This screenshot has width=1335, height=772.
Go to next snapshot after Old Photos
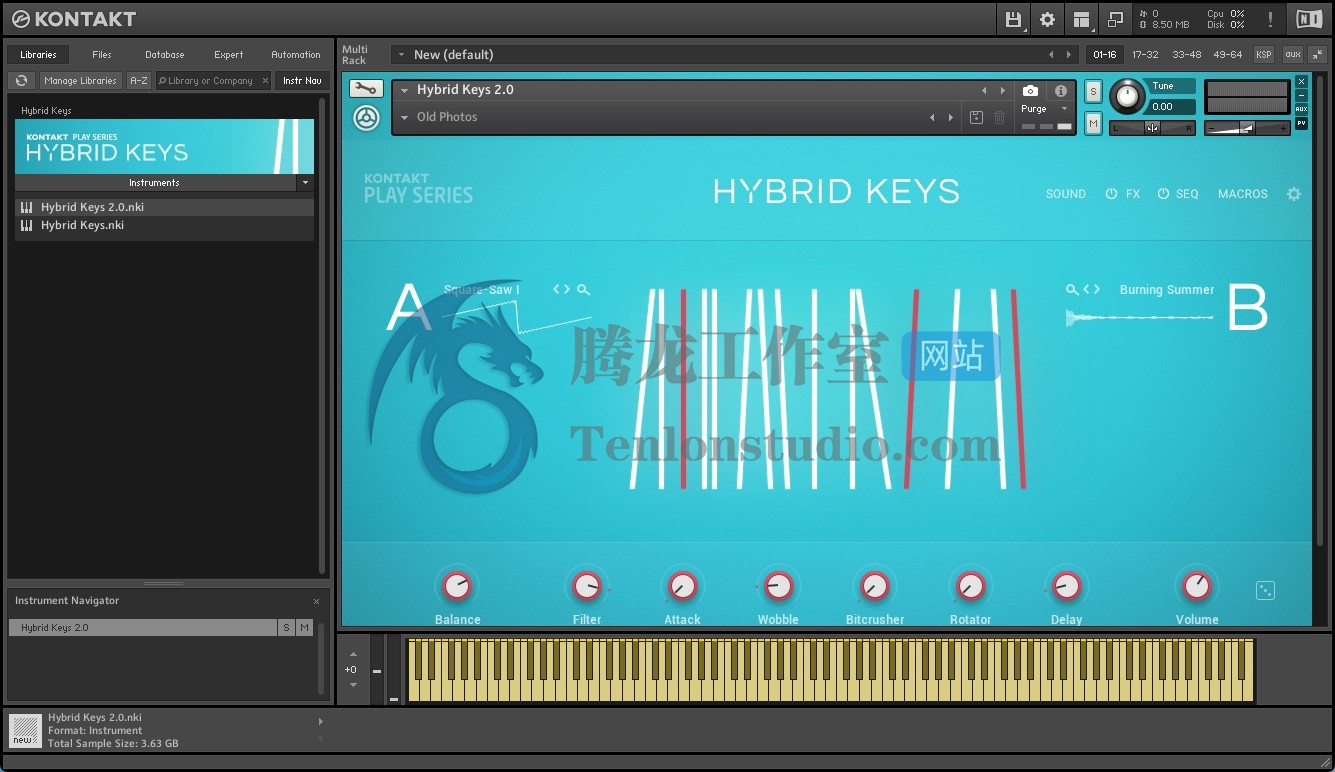coord(951,117)
